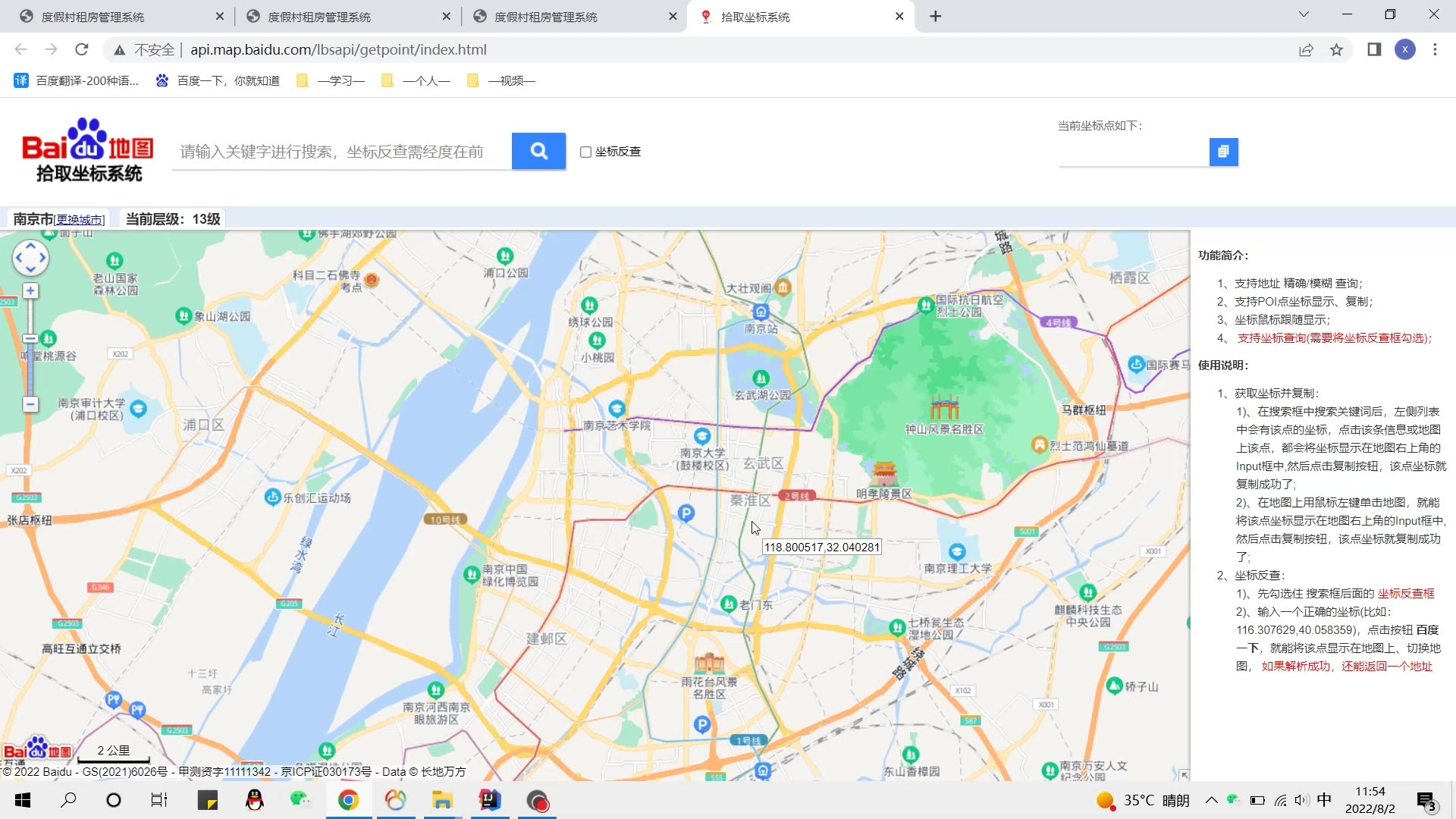The height and width of the screenshot is (819, 1456).
Task: Bookmark this page with star icon
Action: (x=1336, y=50)
